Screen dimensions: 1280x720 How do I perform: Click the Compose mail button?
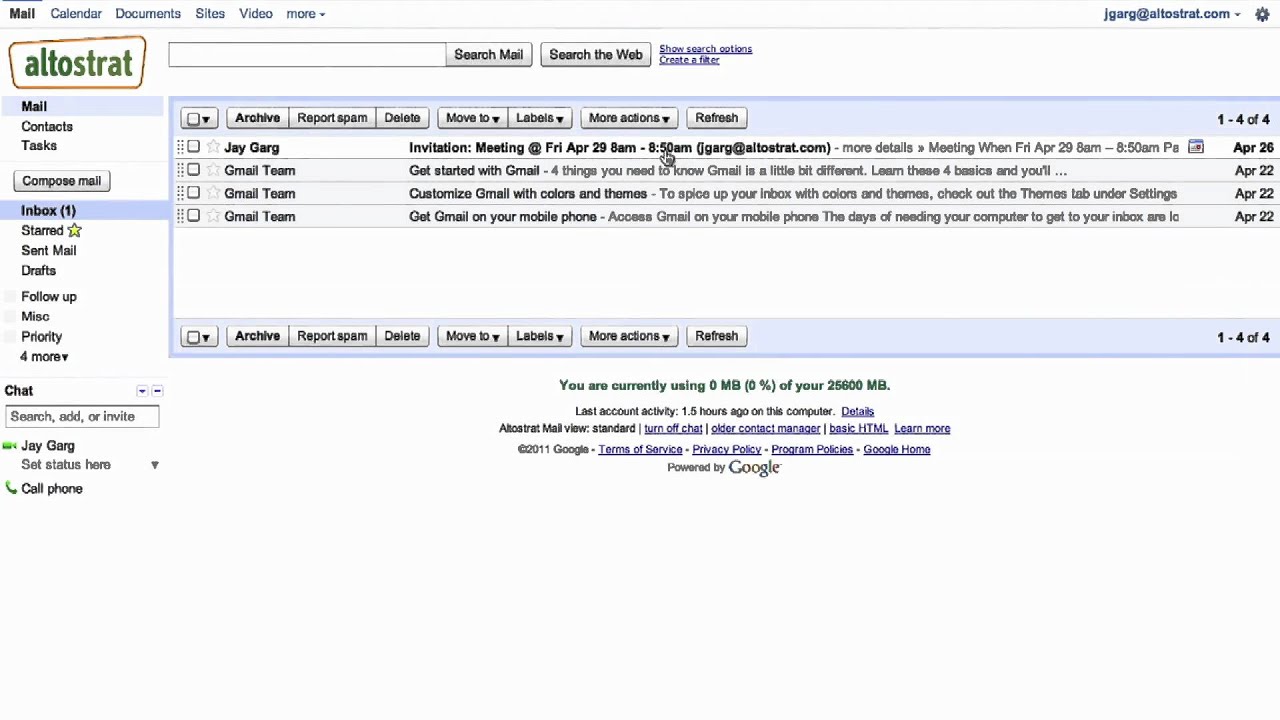point(62,181)
